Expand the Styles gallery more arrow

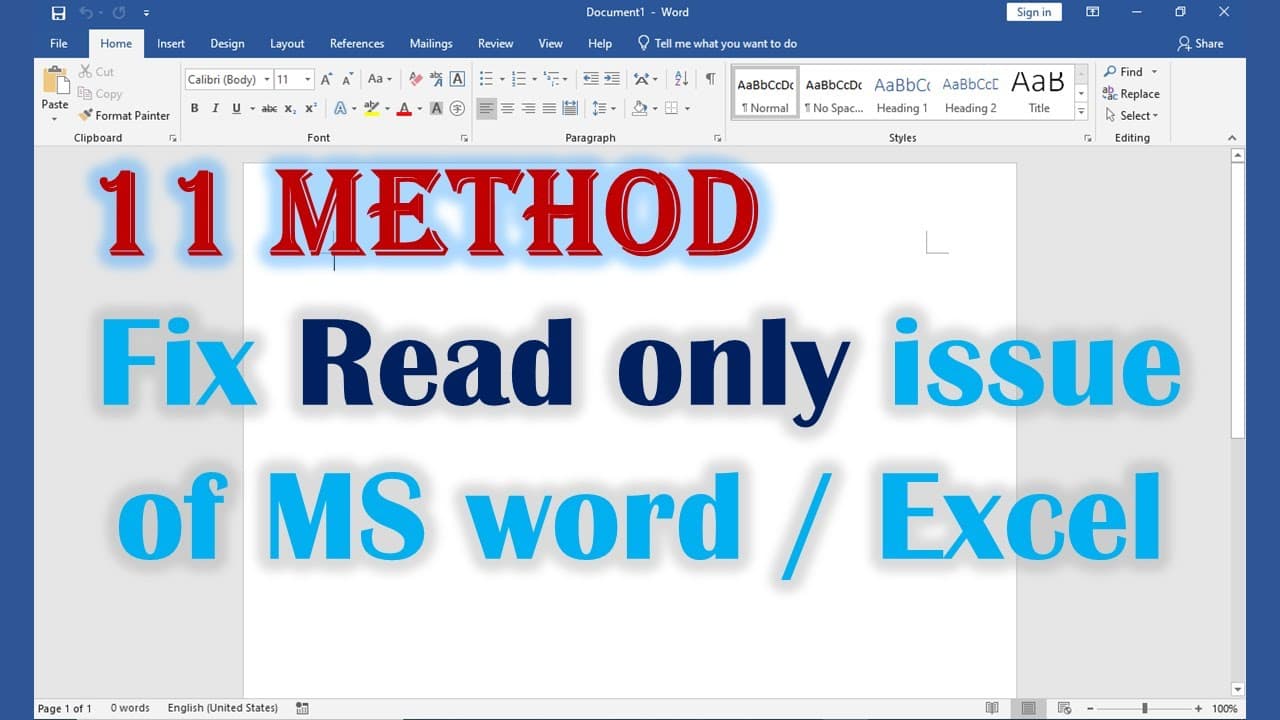coord(1081,112)
